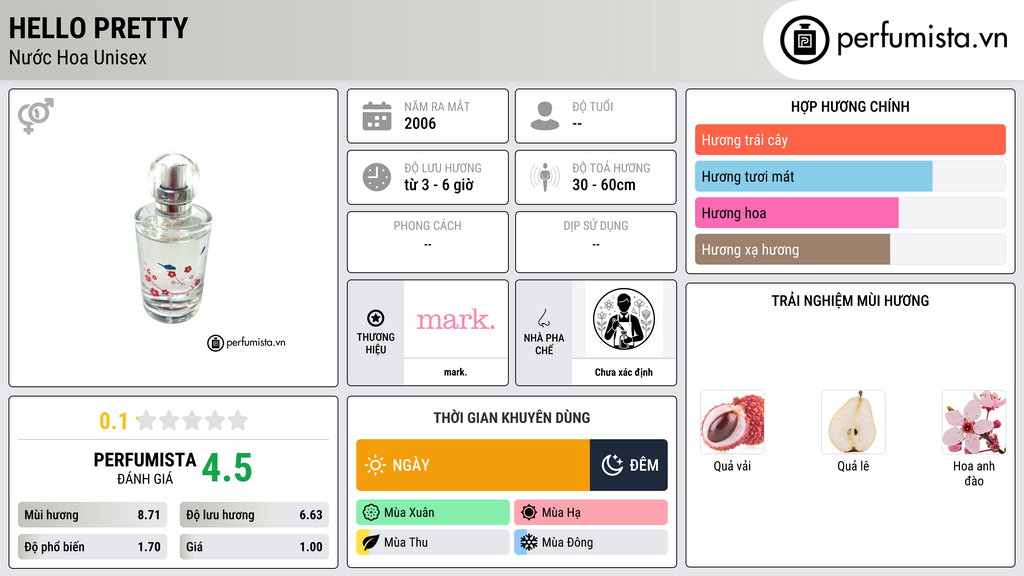Click the mark. brand logo
Image resolution: width=1024 pixels, height=576 pixels.
click(456, 319)
